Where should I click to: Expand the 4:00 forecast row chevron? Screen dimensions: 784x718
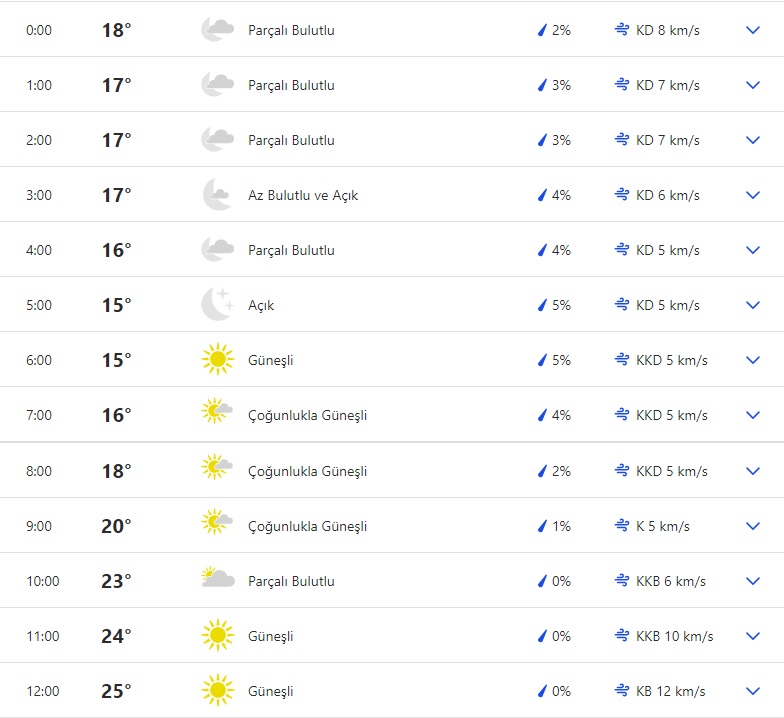[x=754, y=250]
